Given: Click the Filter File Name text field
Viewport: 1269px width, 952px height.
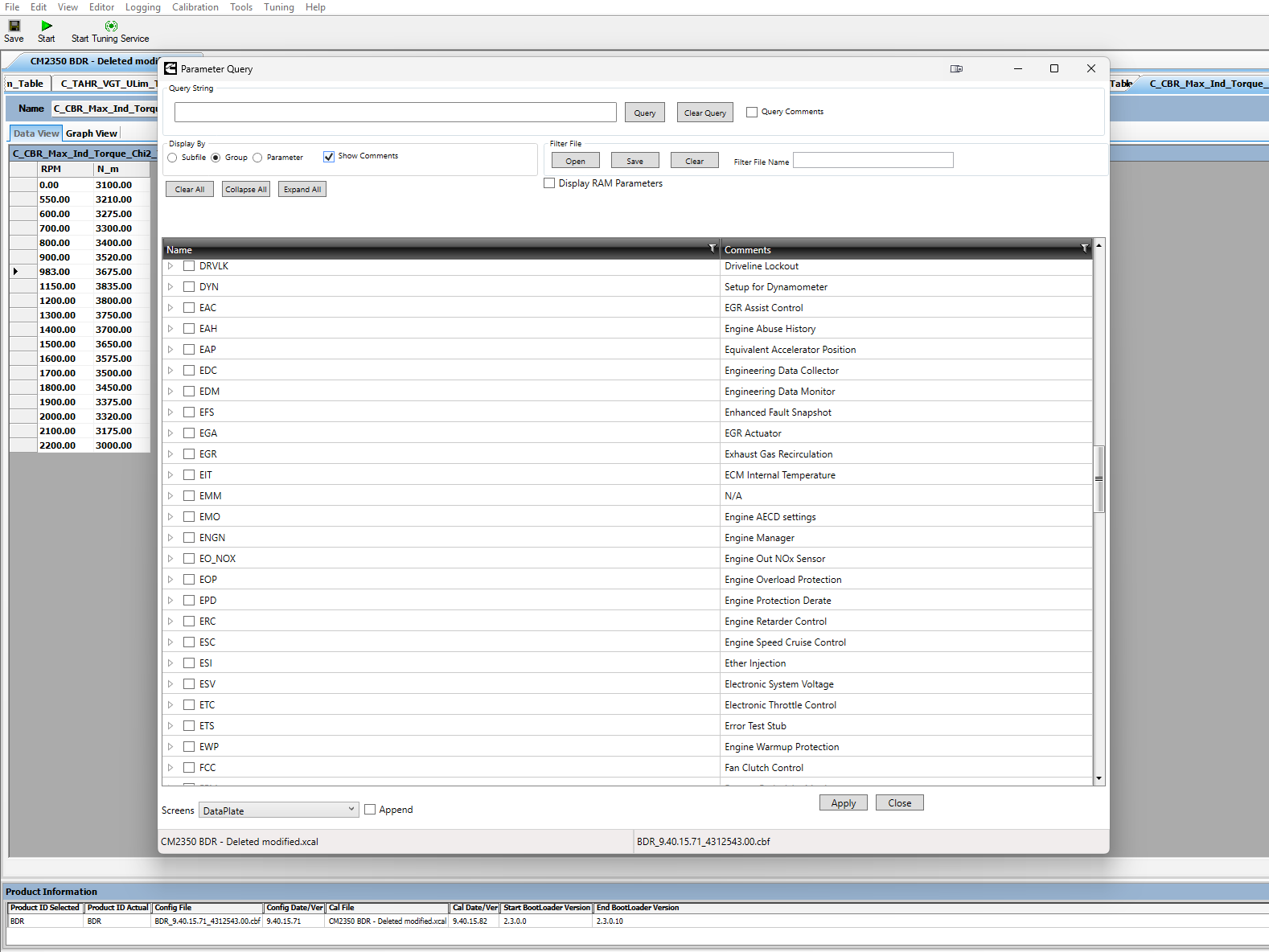Looking at the screenshot, I should [x=873, y=161].
